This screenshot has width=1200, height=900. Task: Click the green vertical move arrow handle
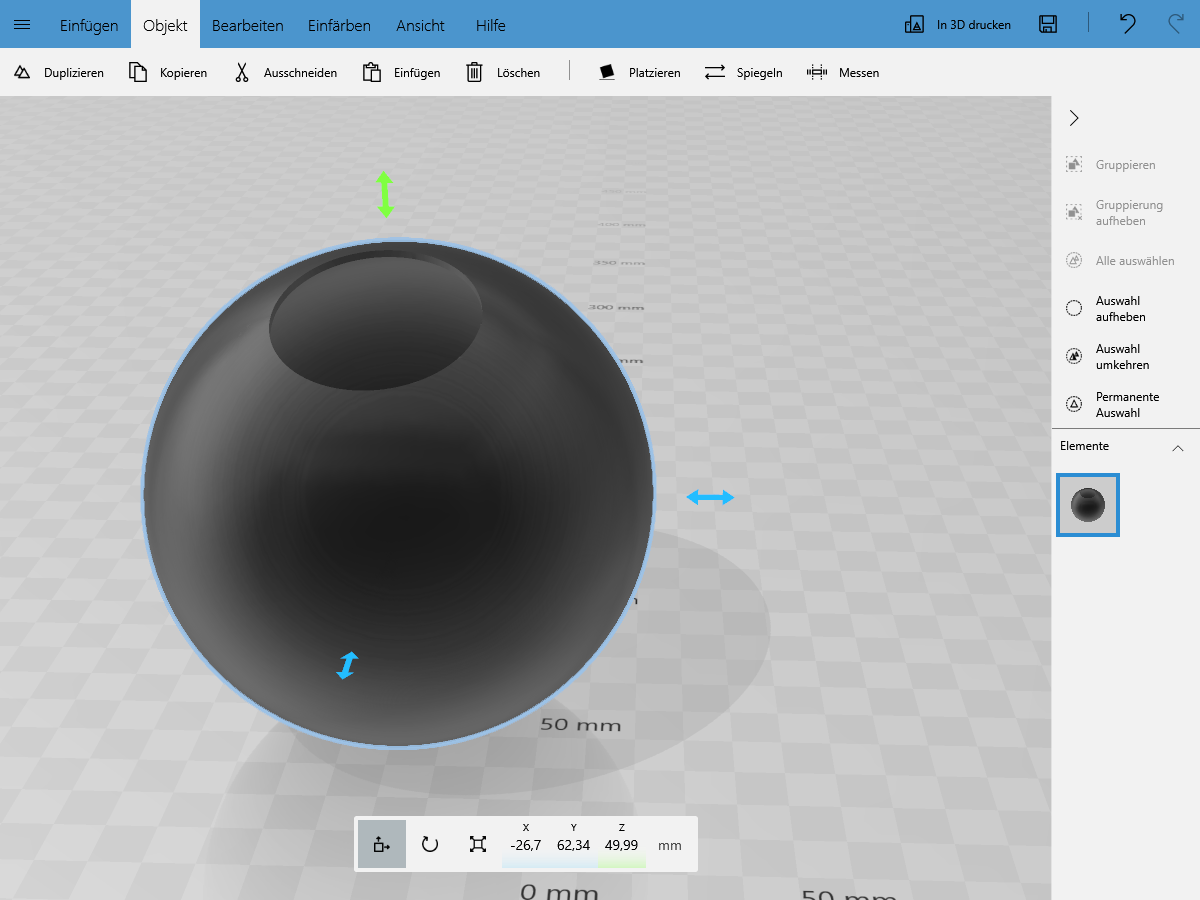[385, 194]
